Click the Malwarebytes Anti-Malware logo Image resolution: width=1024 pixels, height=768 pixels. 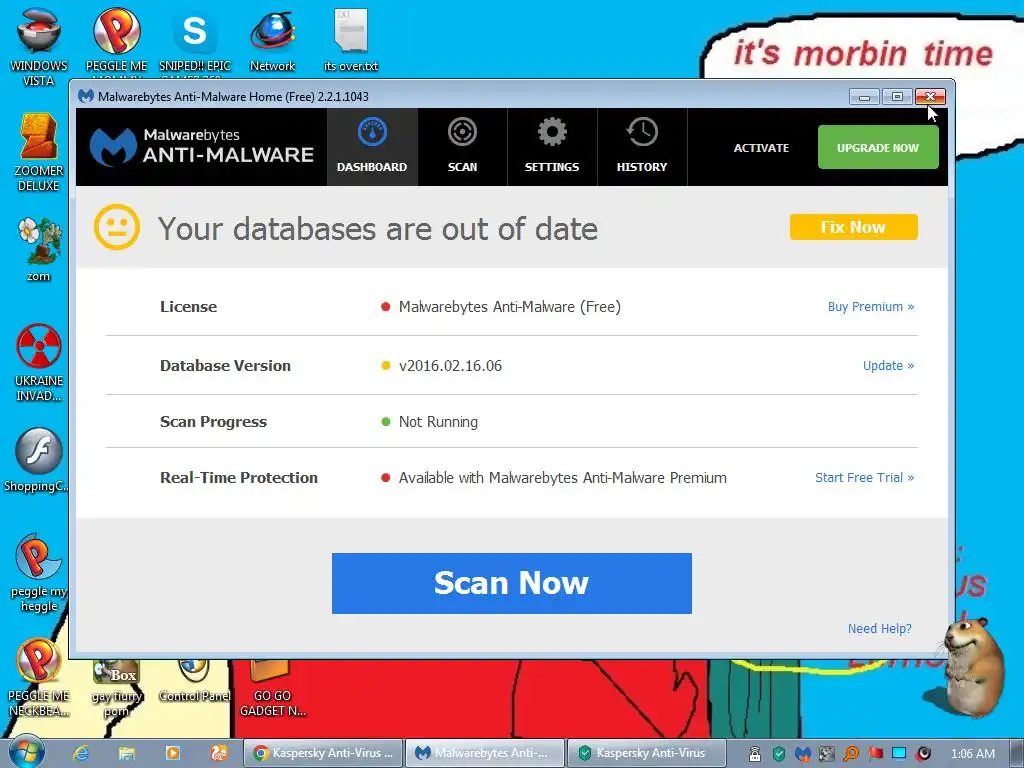click(x=202, y=146)
